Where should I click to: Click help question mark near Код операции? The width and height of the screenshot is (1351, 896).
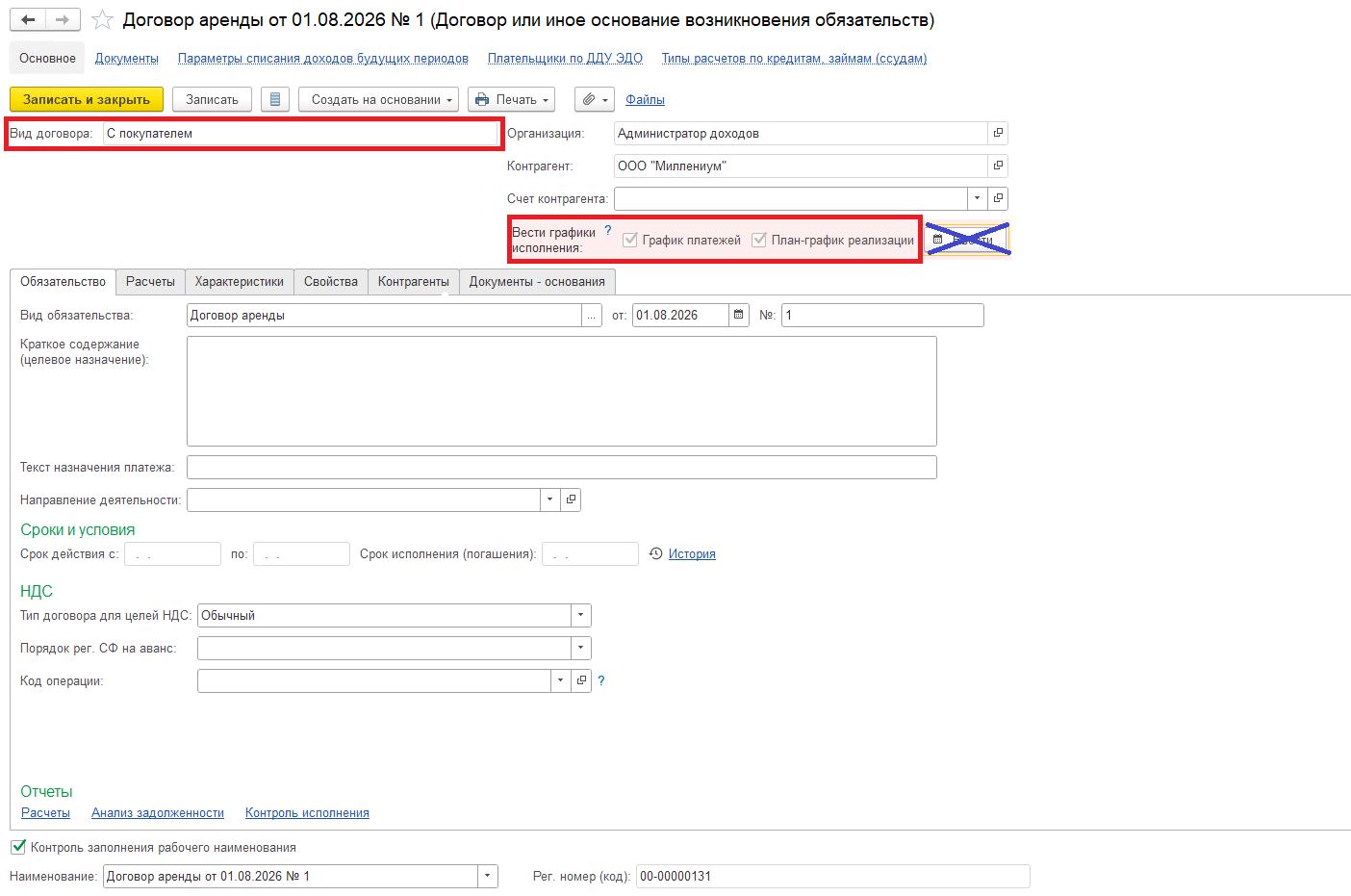(601, 680)
